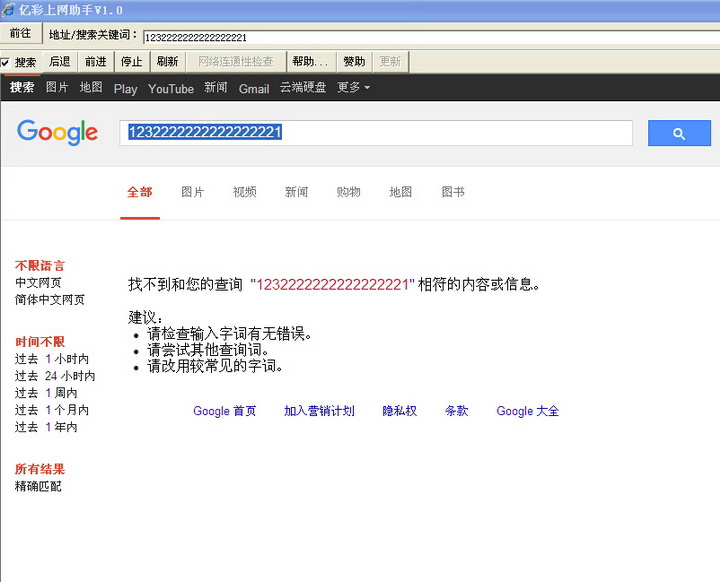Open the 条款 footer link
The height and width of the screenshot is (582, 720).
click(x=456, y=411)
